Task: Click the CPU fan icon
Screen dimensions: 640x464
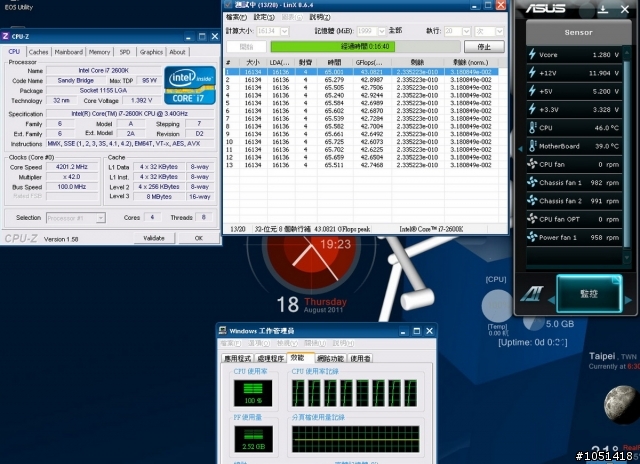Action: click(532, 164)
